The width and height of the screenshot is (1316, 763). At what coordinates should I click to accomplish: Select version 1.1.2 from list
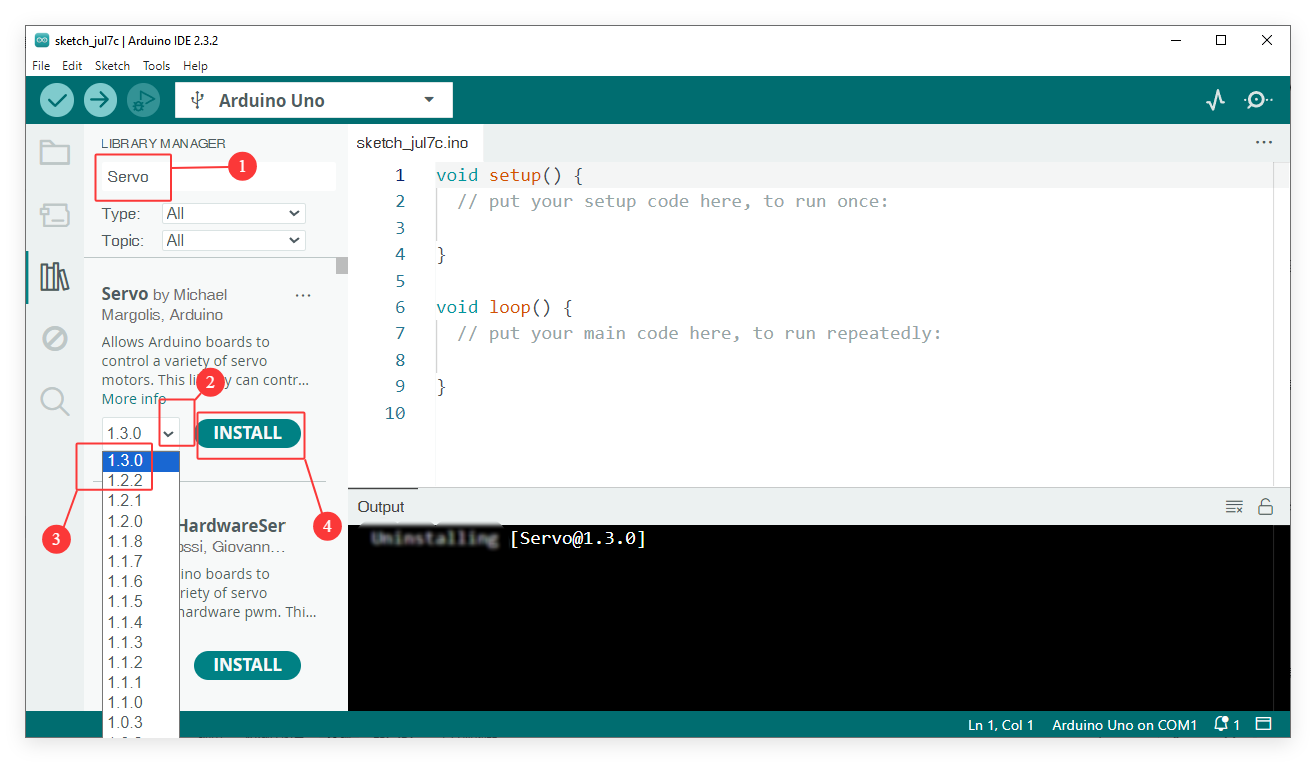(141, 662)
